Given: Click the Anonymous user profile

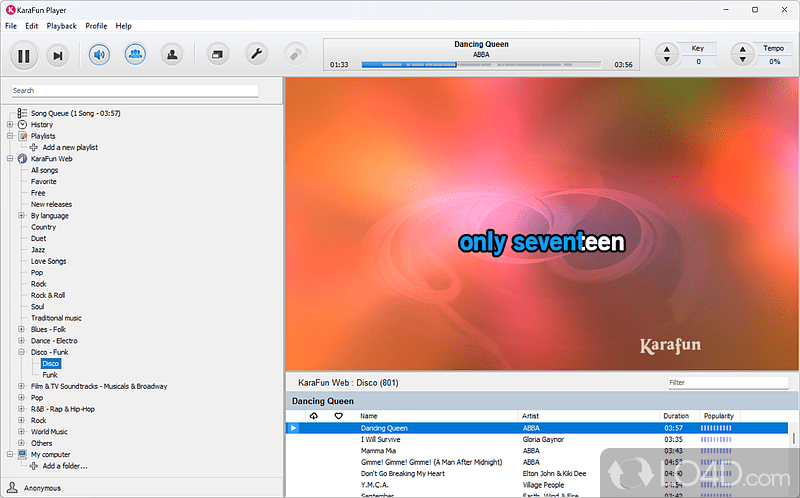Looking at the screenshot, I should point(42,488).
